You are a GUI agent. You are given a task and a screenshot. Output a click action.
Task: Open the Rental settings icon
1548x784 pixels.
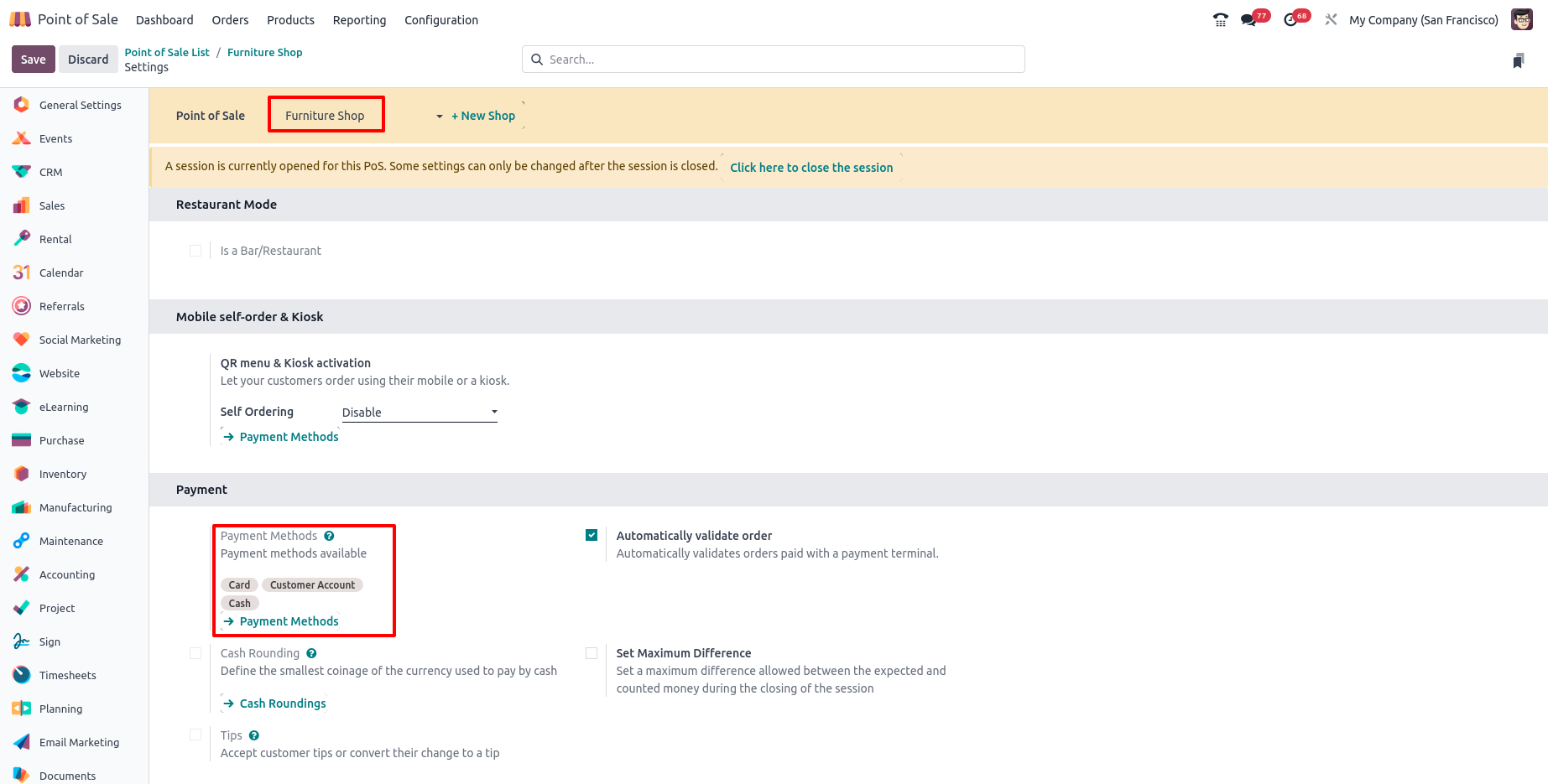click(x=22, y=239)
